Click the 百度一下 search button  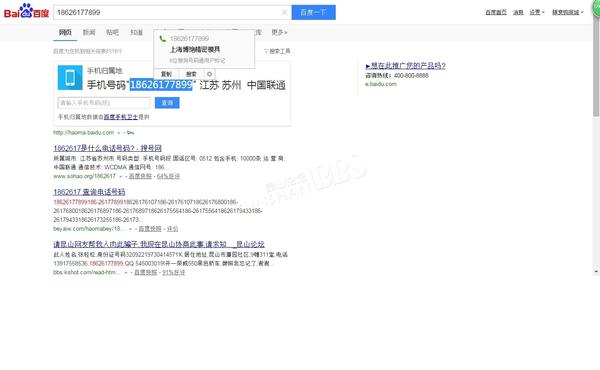point(313,12)
